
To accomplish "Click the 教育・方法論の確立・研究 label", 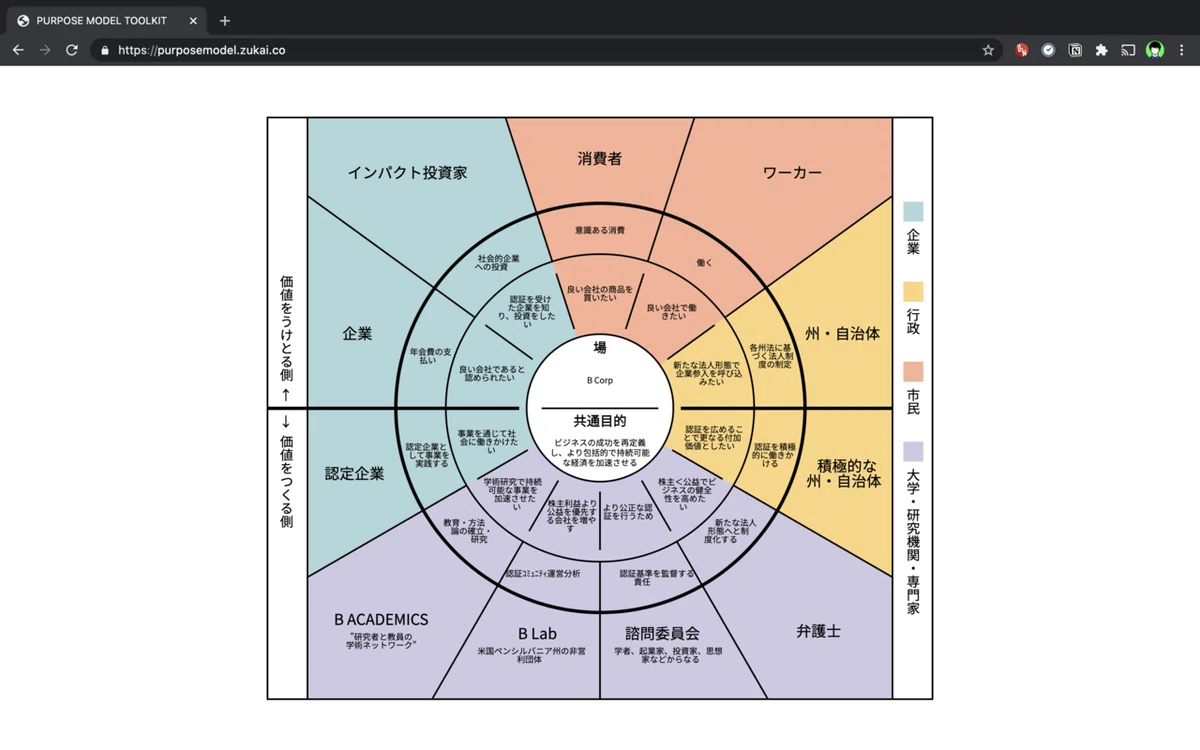I will point(465,530).
